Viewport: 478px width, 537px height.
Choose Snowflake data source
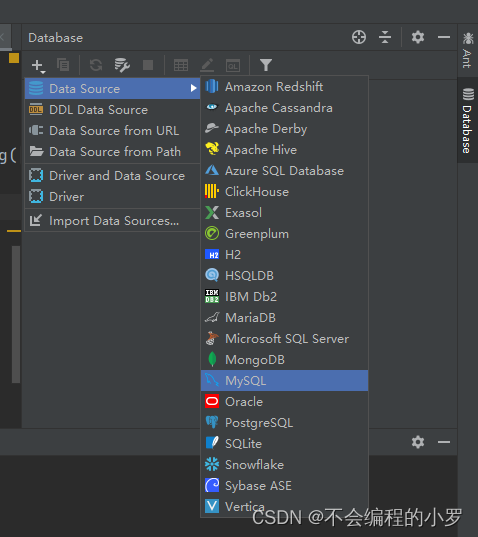click(285, 464)
